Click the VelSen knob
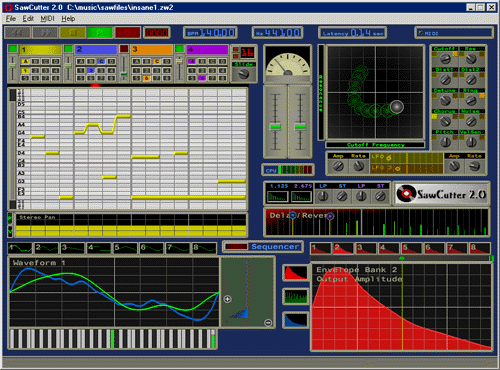Image resolution: width=500 pixels, height=370 pixels. 471,142
